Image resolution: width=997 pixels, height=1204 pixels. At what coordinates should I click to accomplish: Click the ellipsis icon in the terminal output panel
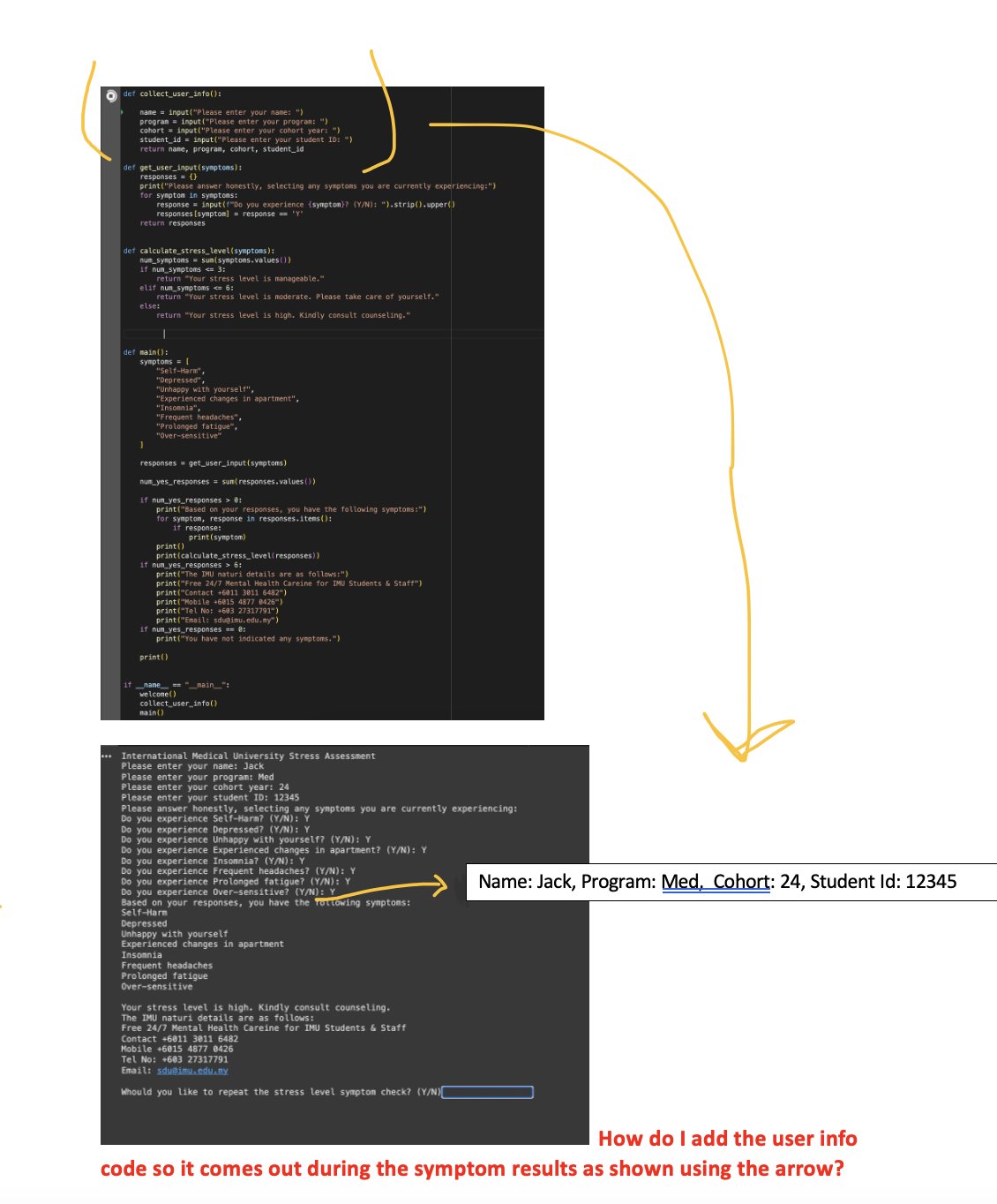click(107, 756)
